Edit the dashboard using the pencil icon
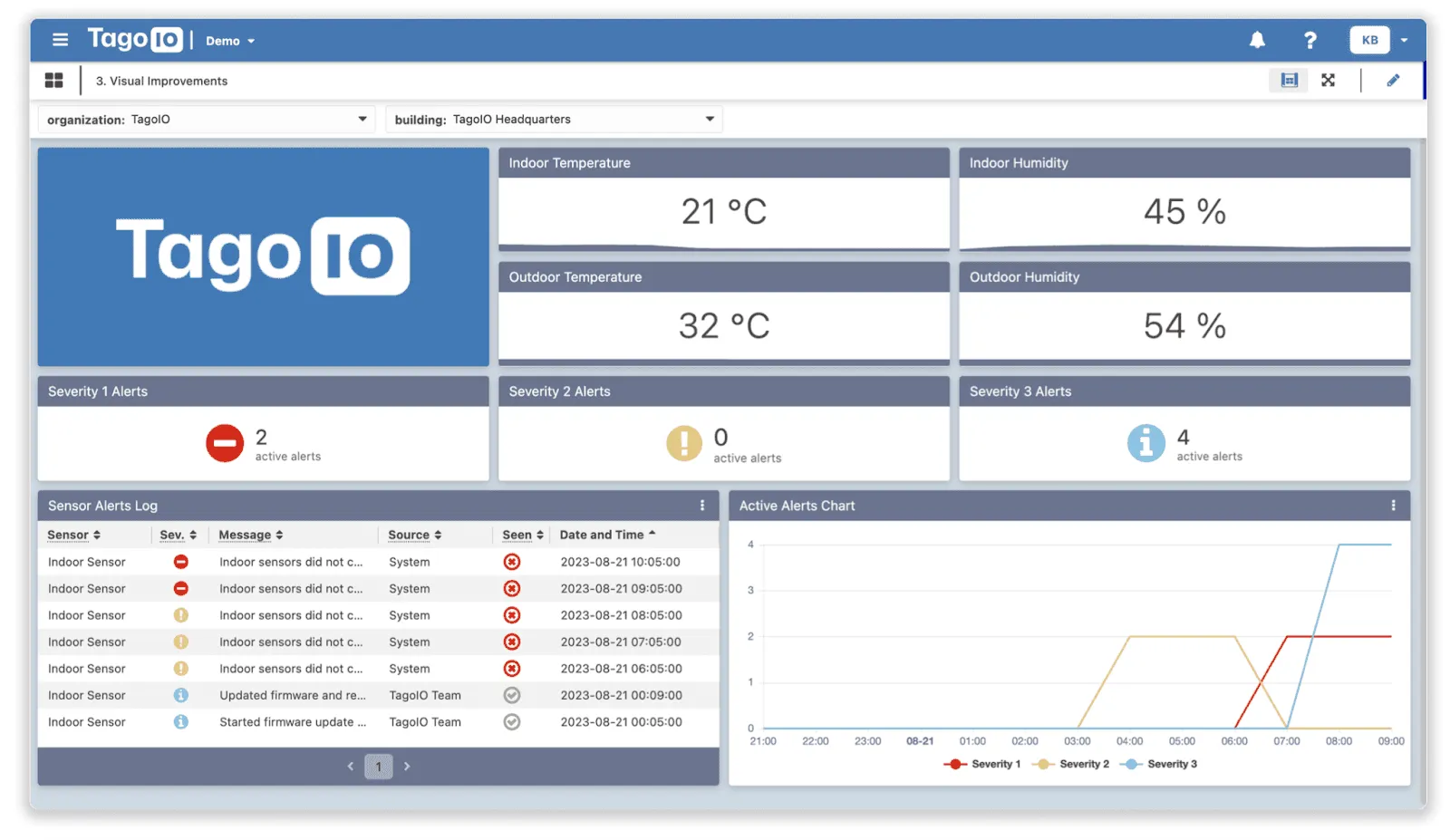 [1394, 80]
